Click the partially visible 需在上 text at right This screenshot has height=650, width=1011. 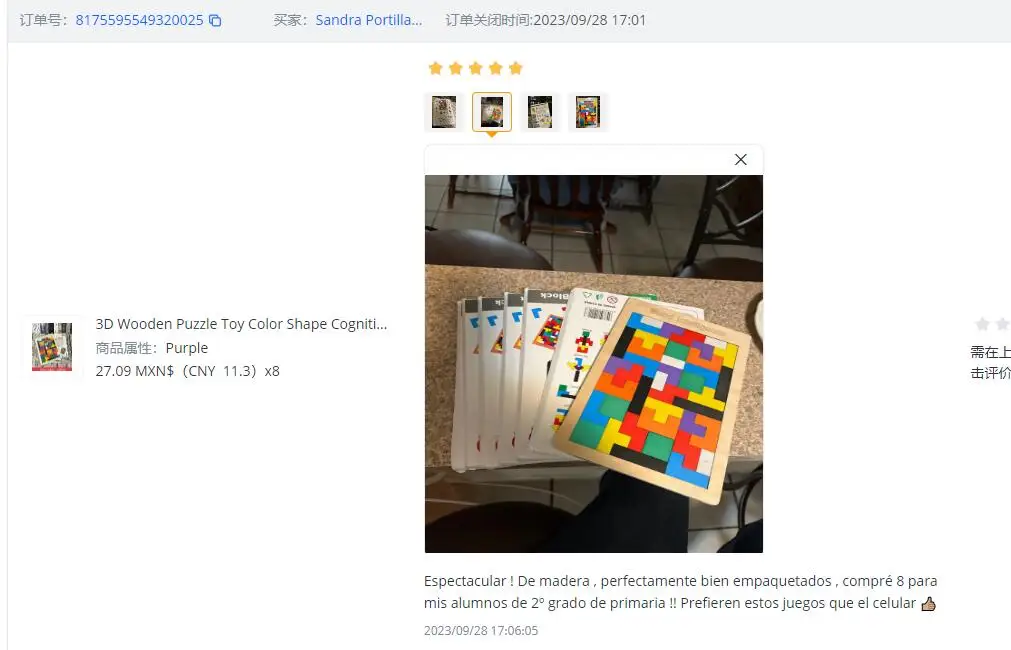[x=990, y=352]
